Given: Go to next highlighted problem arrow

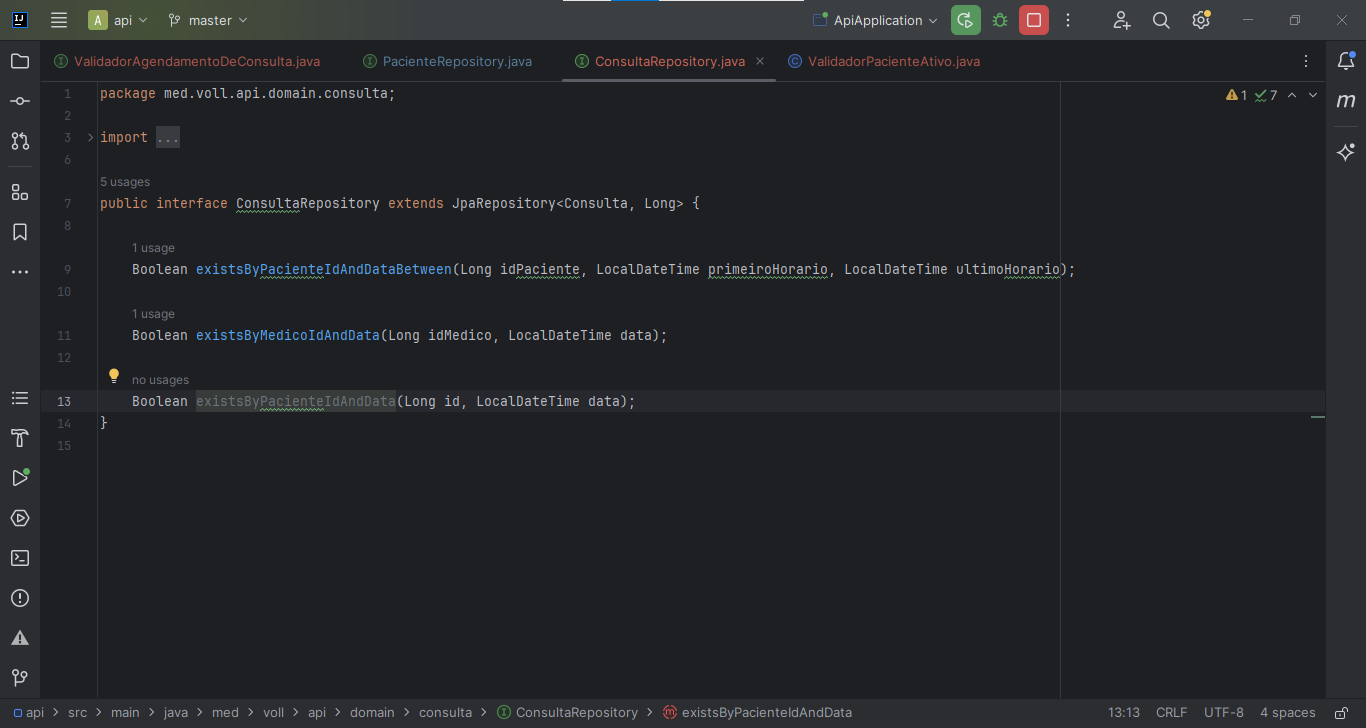Looking at the screenshot, I should (1313, 95).
